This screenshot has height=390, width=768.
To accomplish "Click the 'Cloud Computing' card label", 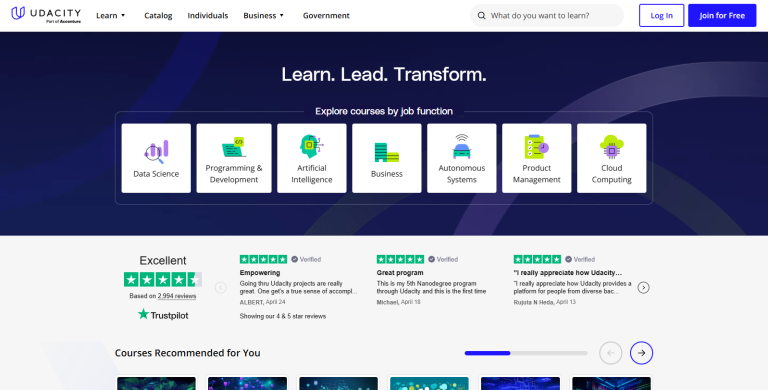I will point(612,174).
